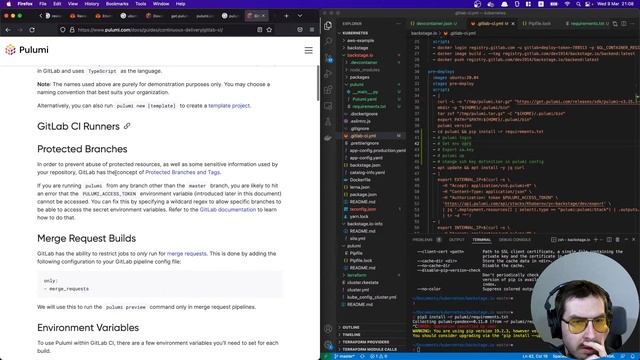Image resolution: width=640 pixels, height=360 pixels.
Task: Toggle Firefox reader view icon
Action: tap(259, 30)
